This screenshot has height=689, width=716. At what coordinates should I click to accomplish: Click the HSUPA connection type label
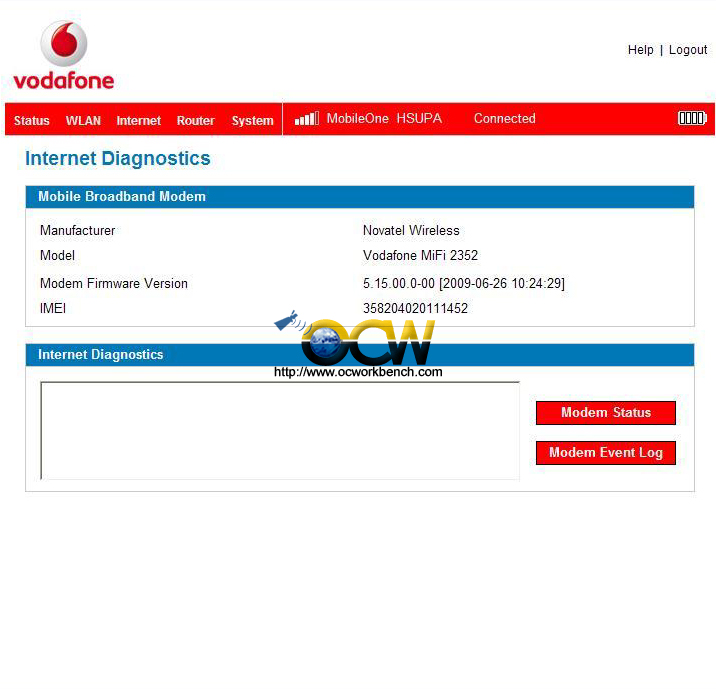coord(419,118)
